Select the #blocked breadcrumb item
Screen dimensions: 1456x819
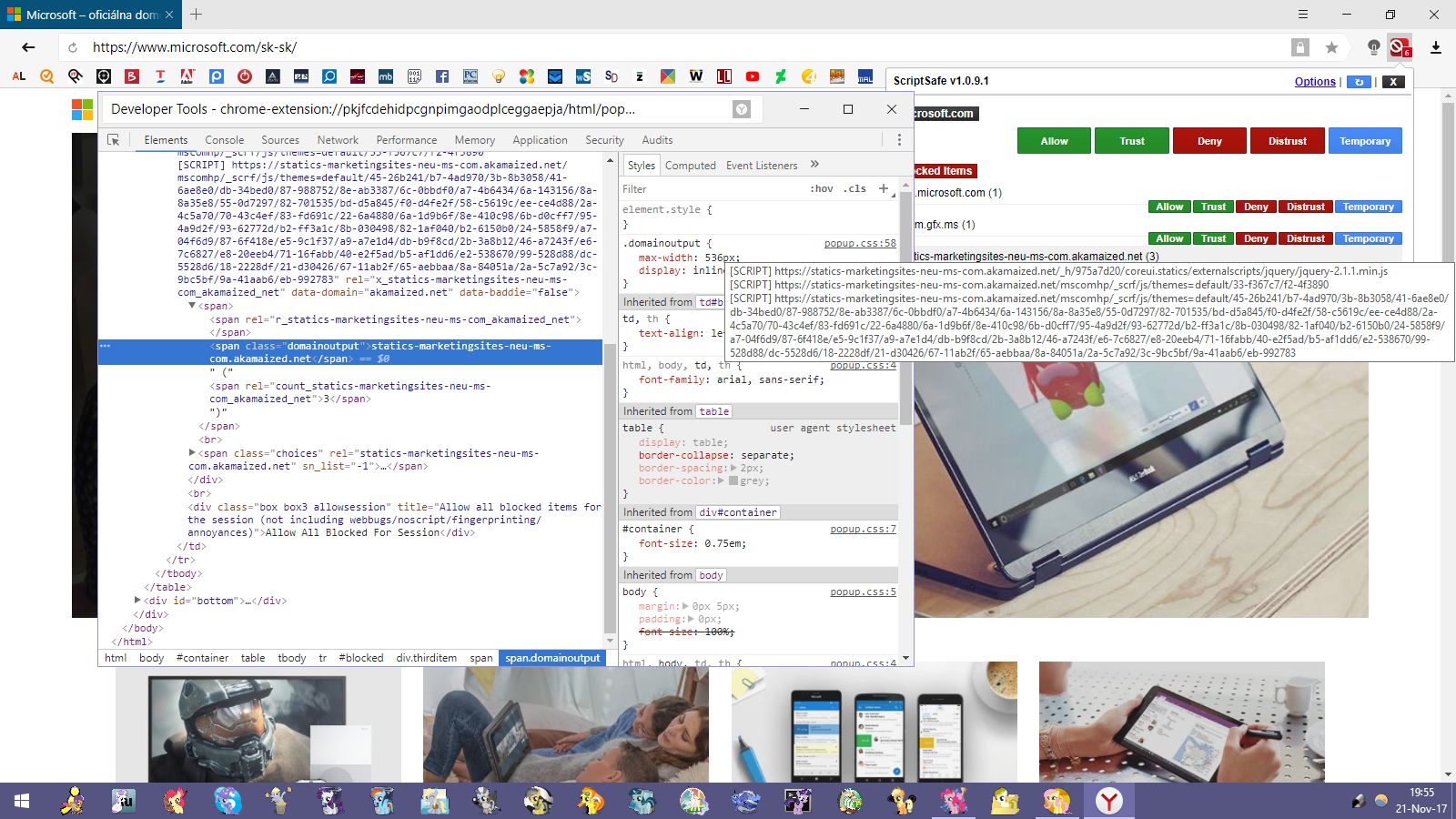[x=361, y=658]
